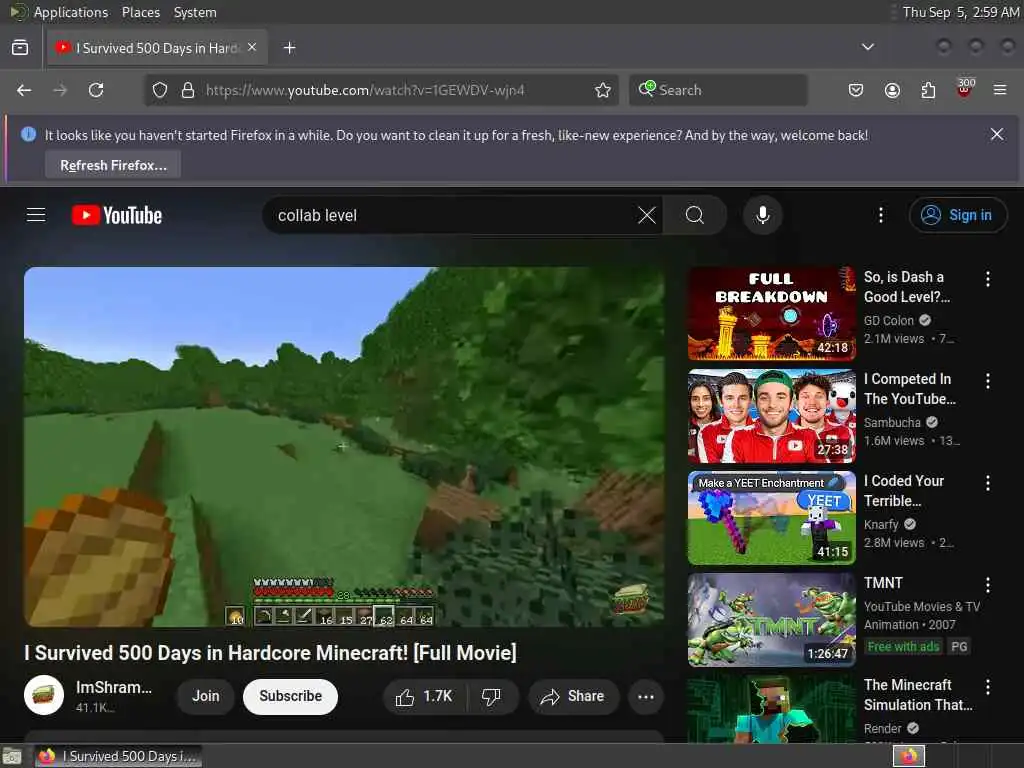Open 'So, is Dash a Good Level' thumbnail
Image resolution: width=1024 pixels, height=768 pixels.
point(771,313)
